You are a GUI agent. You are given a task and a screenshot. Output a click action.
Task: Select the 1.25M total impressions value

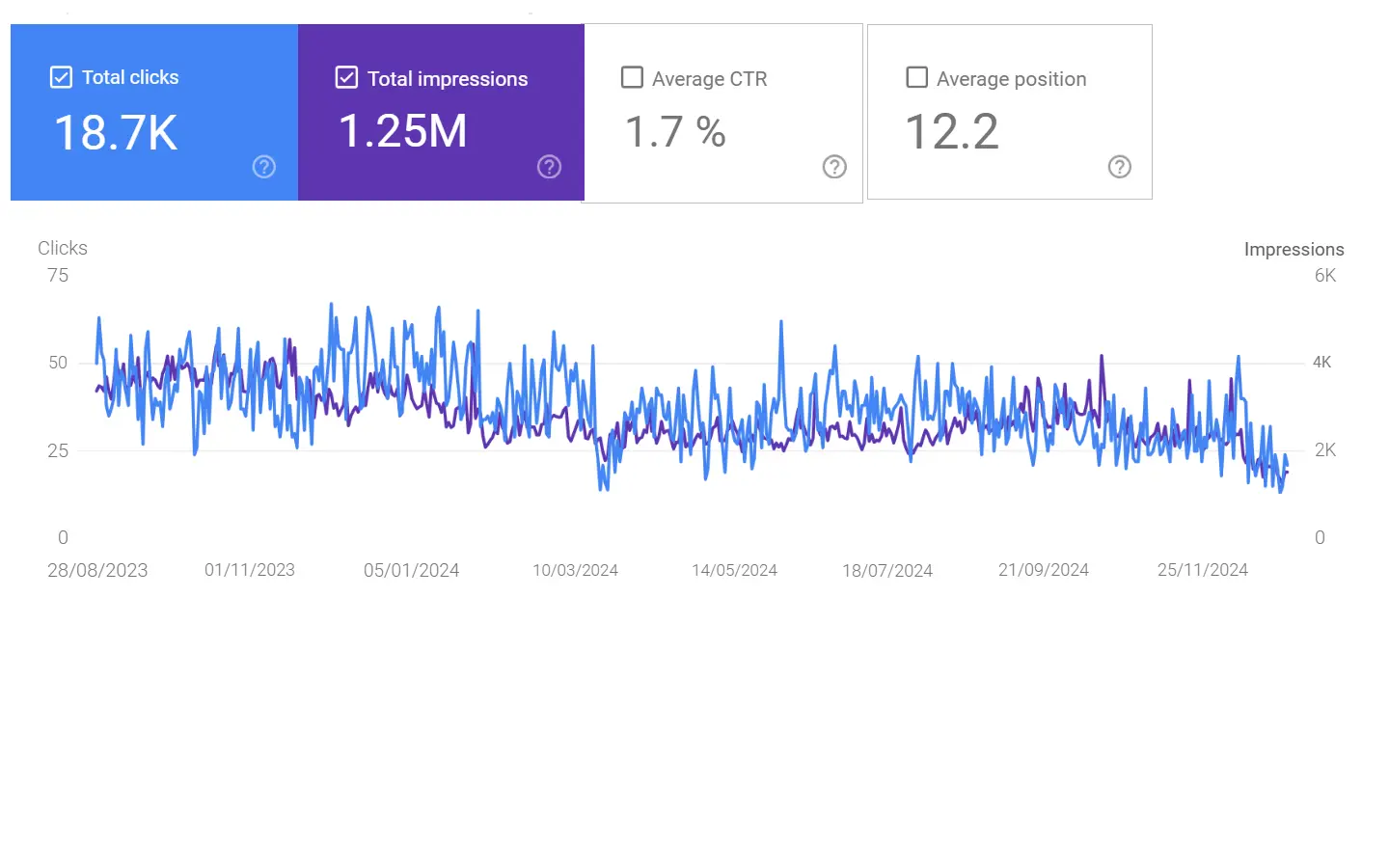(x=403, y=131)
